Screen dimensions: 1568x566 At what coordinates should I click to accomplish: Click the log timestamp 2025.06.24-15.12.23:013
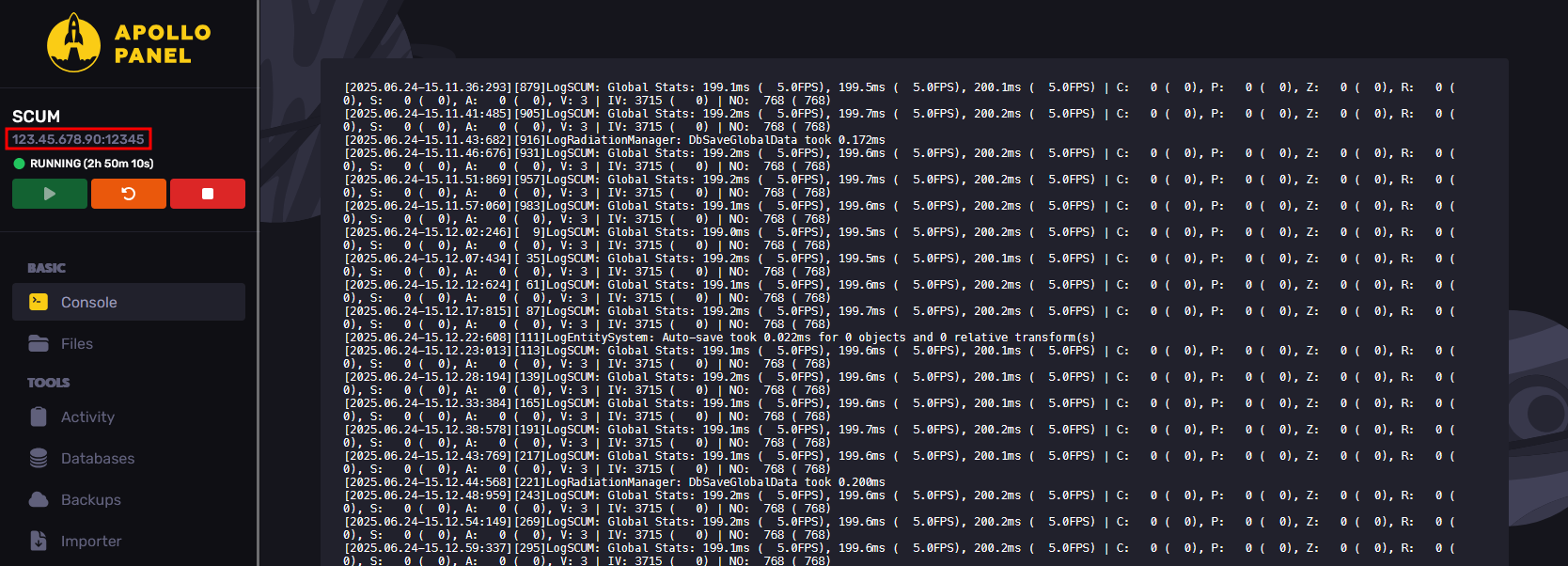[429, 351]
